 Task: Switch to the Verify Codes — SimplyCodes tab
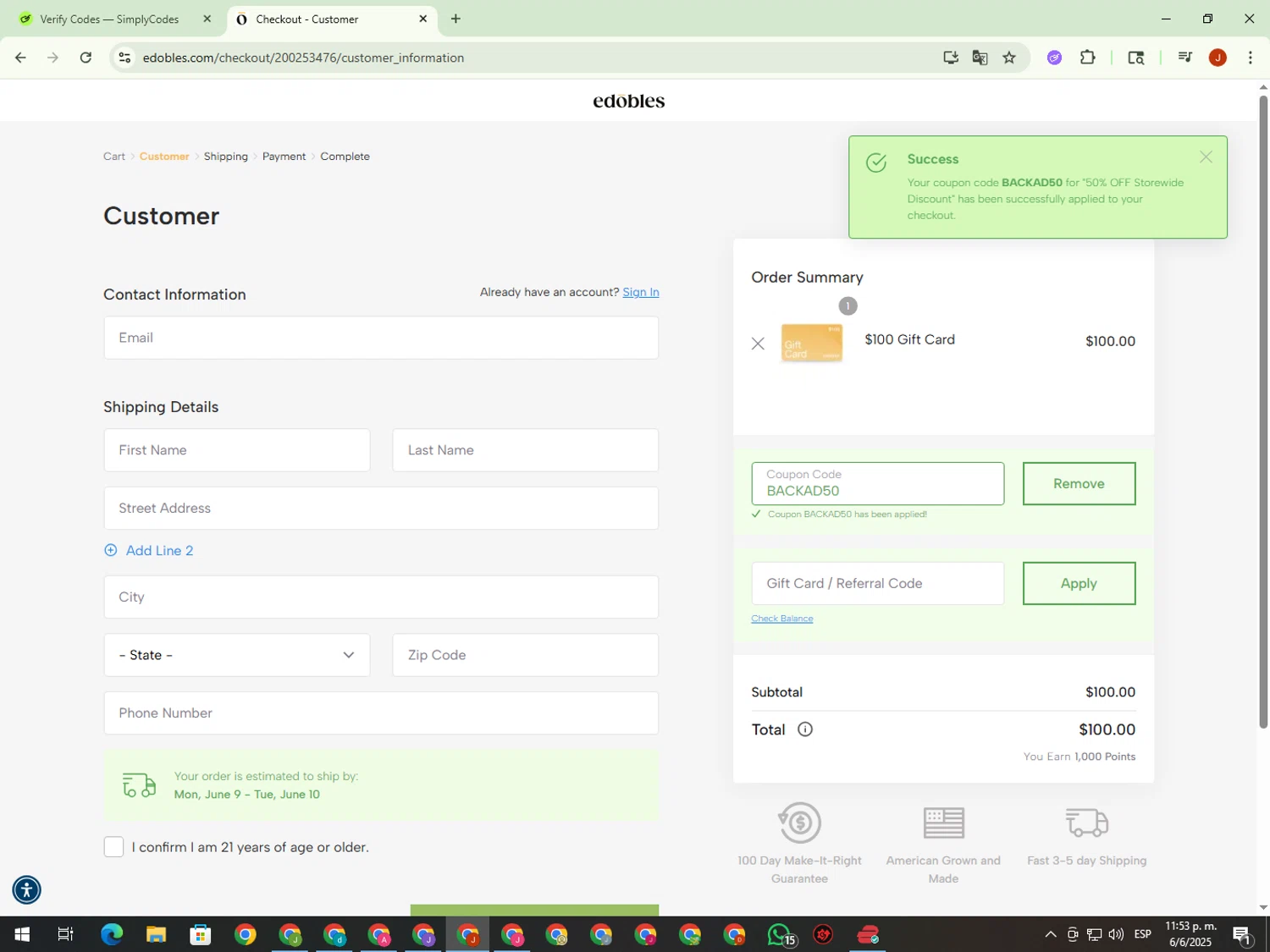(x=110, y=19)
